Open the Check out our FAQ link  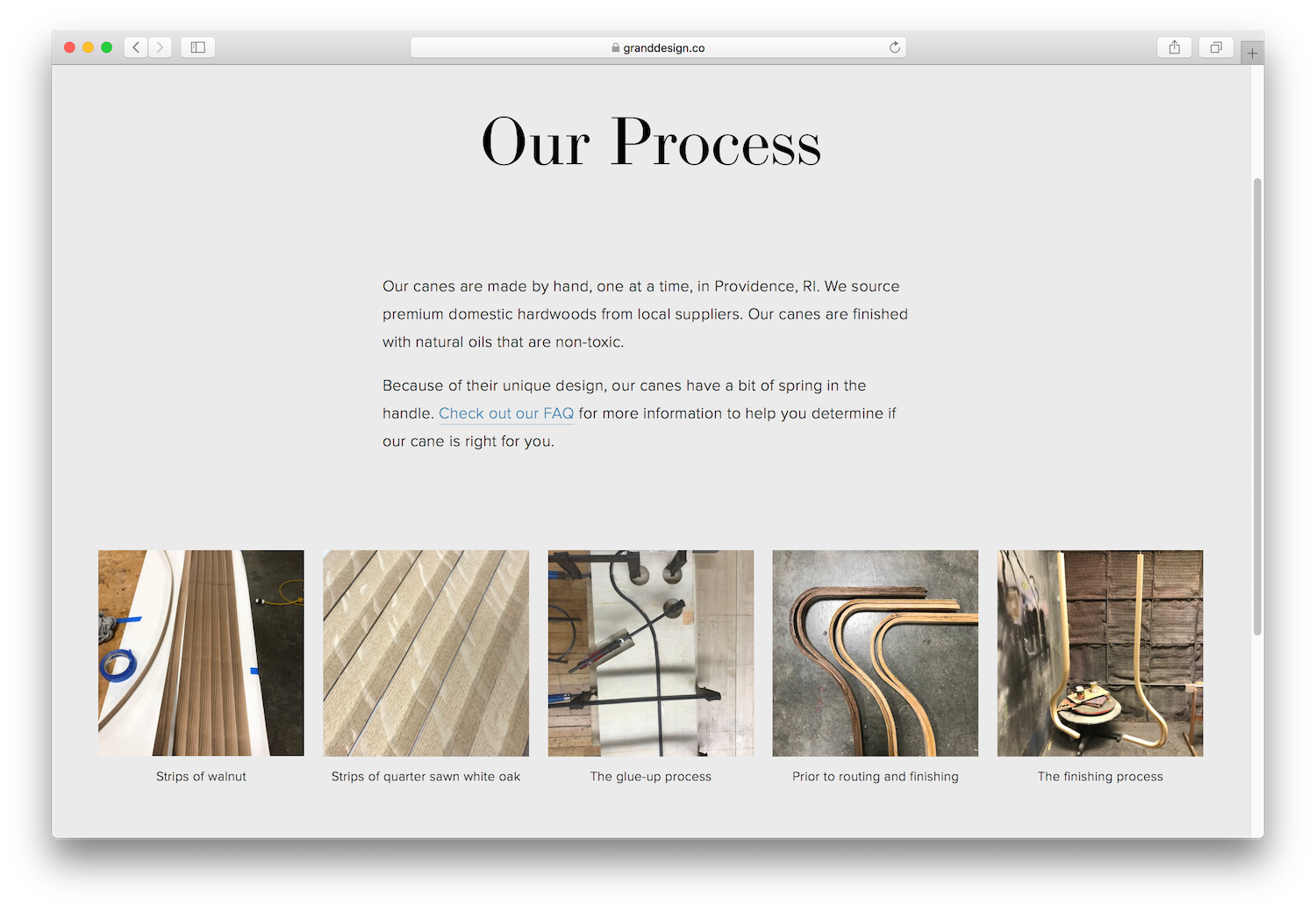(x=506, y=413)
